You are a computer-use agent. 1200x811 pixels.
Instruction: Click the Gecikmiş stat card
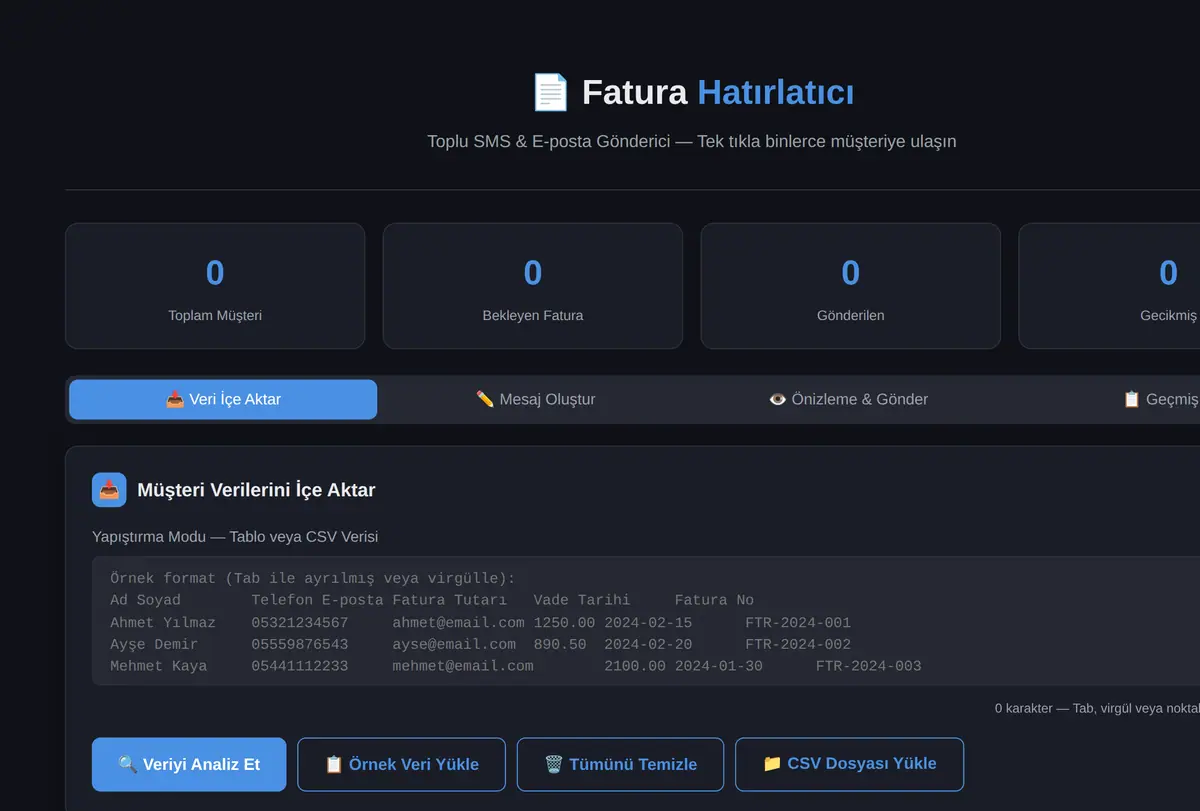1110,286
